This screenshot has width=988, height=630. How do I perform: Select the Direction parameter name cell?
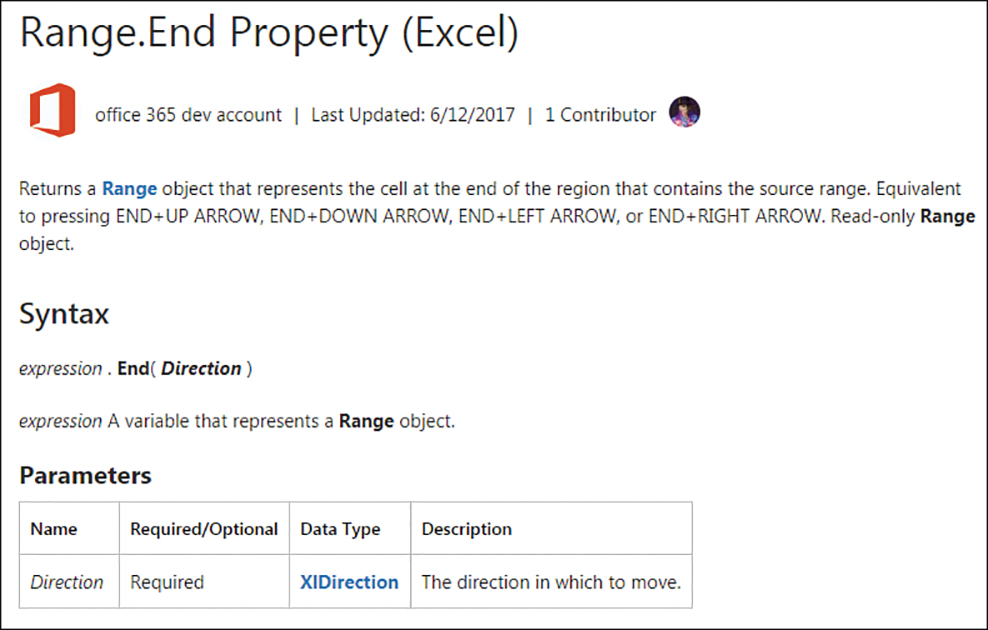[67, 581]
